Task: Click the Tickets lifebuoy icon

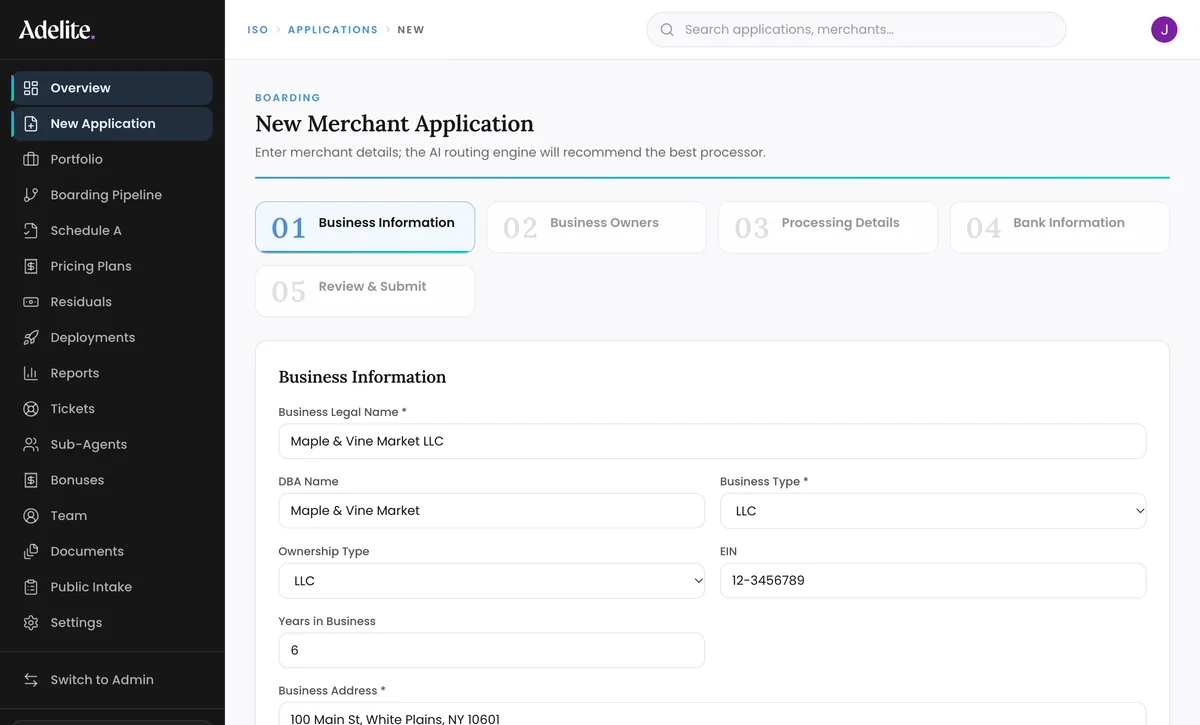Action: tap(31, 409)
